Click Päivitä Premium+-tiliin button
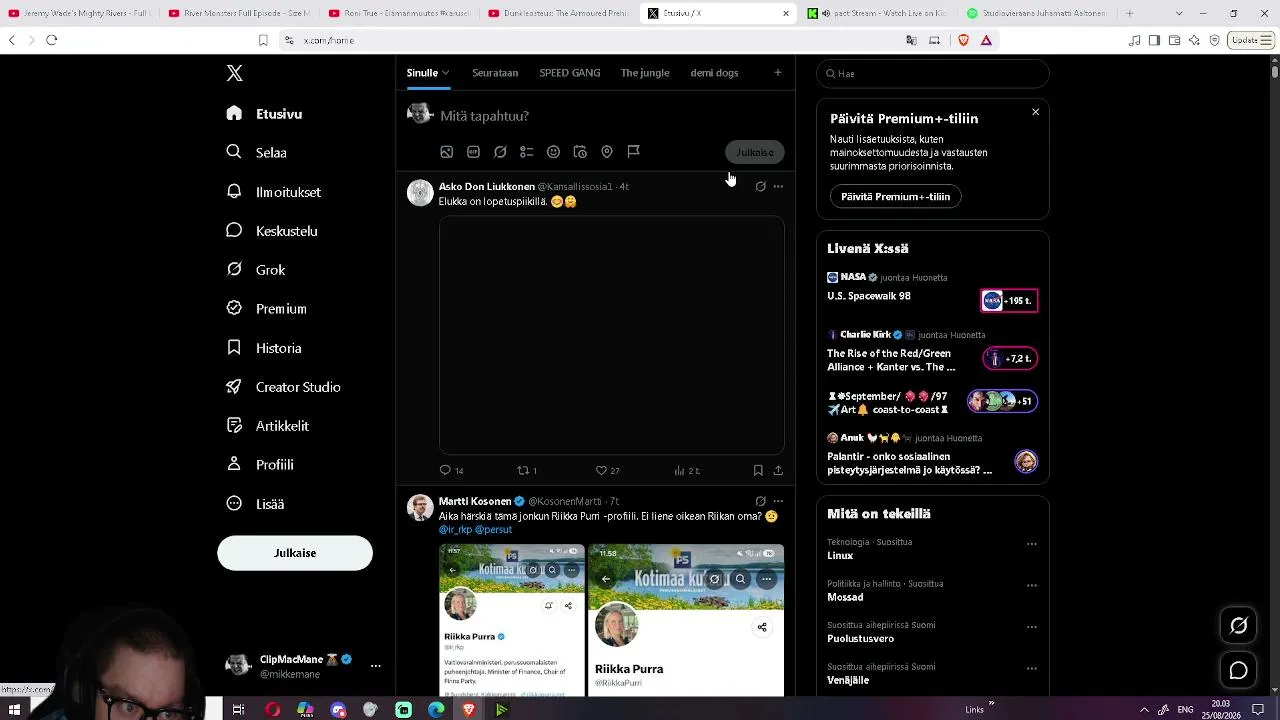The image size is (1280, 720). click(x=896, y=197)
